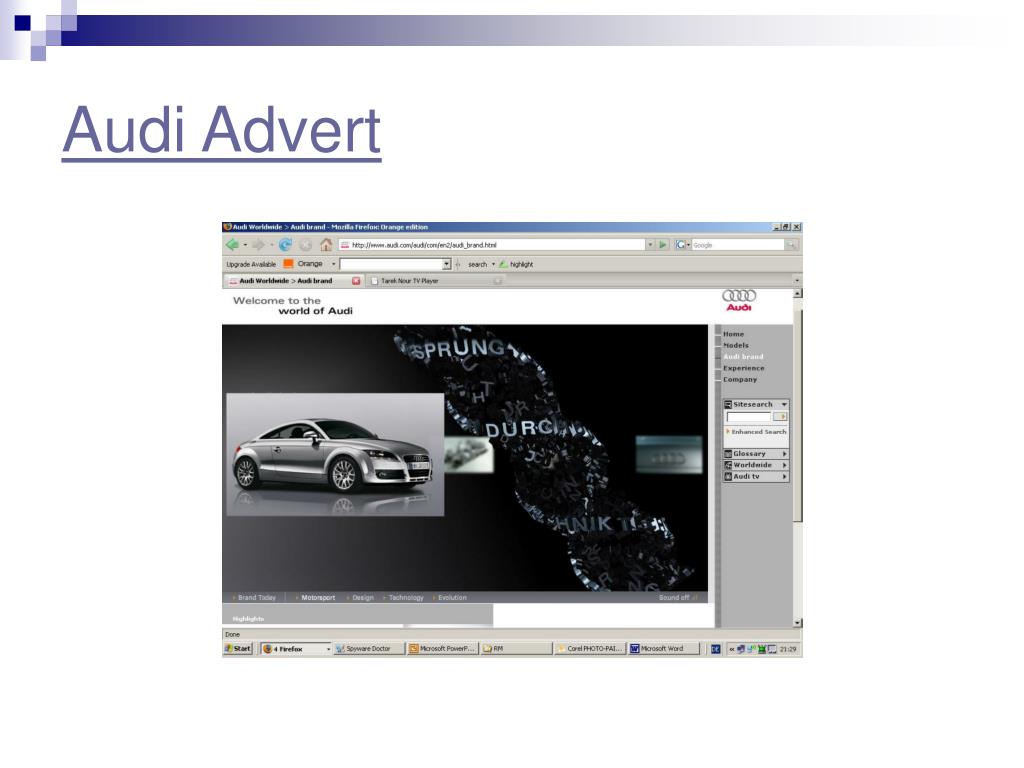This screenshot has width=1024, height=768.
Task: Select the Brand Today section
Action: coord(257,598)
